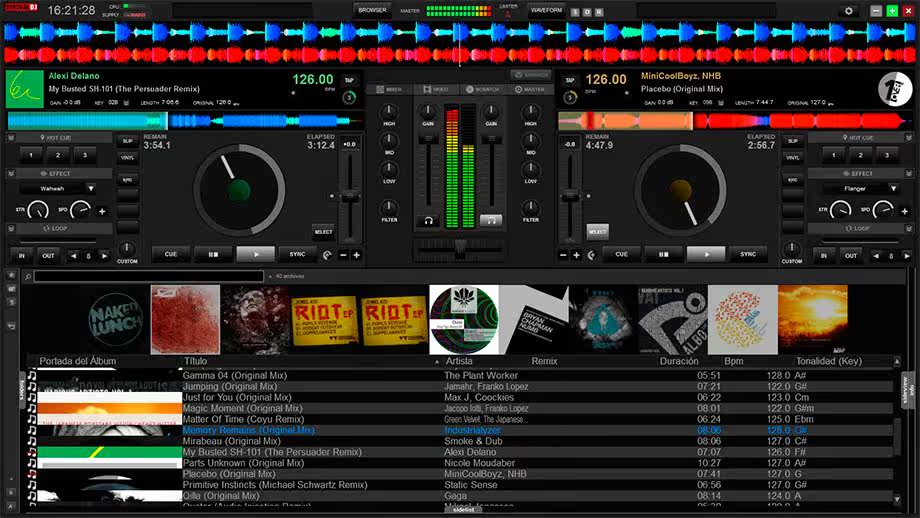Click the browser search magnifier icon
Viewport: 920px width, 518px height.
click(28, 276)
